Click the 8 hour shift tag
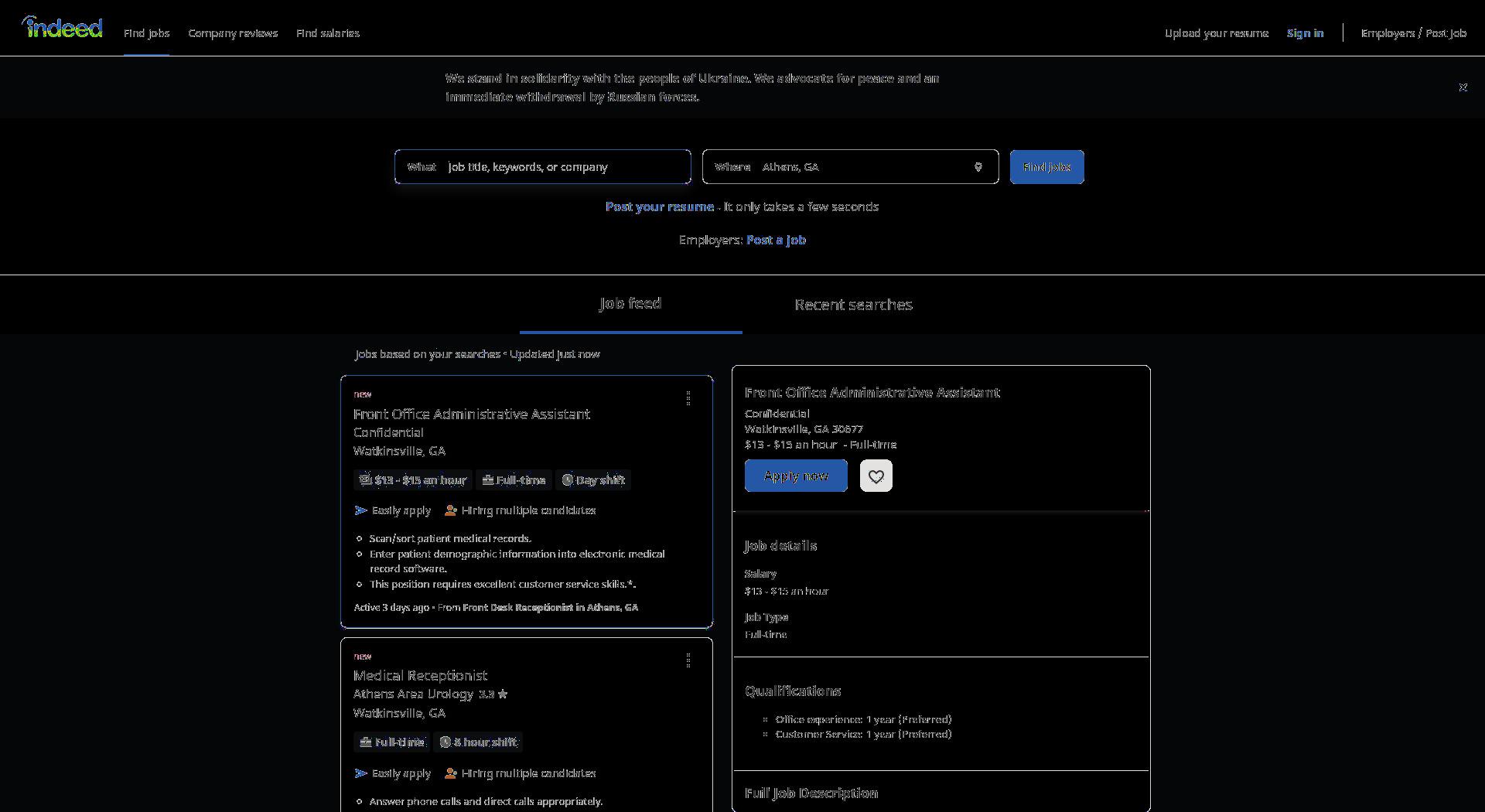This screenshot has width=1485, height=812. click(x=478, y=742)
